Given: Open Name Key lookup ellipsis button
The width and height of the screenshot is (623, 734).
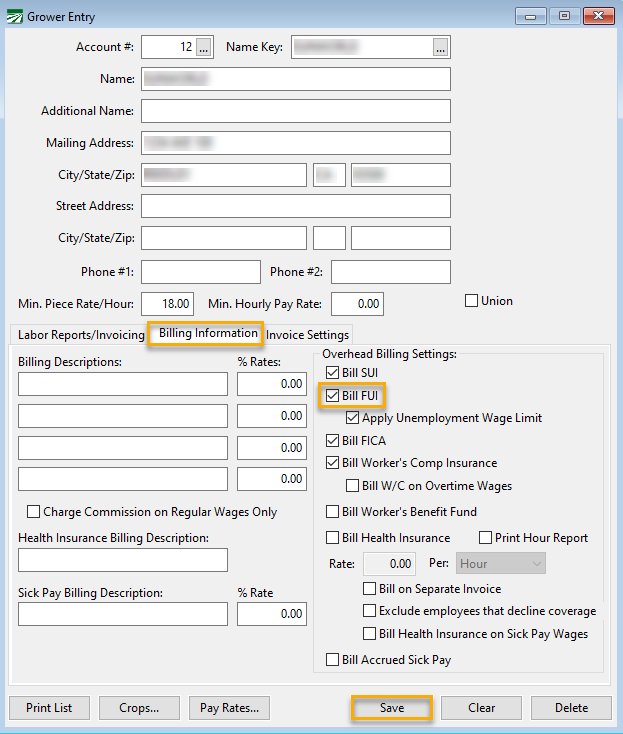Looking at the screenshot, I should [440, 47].
